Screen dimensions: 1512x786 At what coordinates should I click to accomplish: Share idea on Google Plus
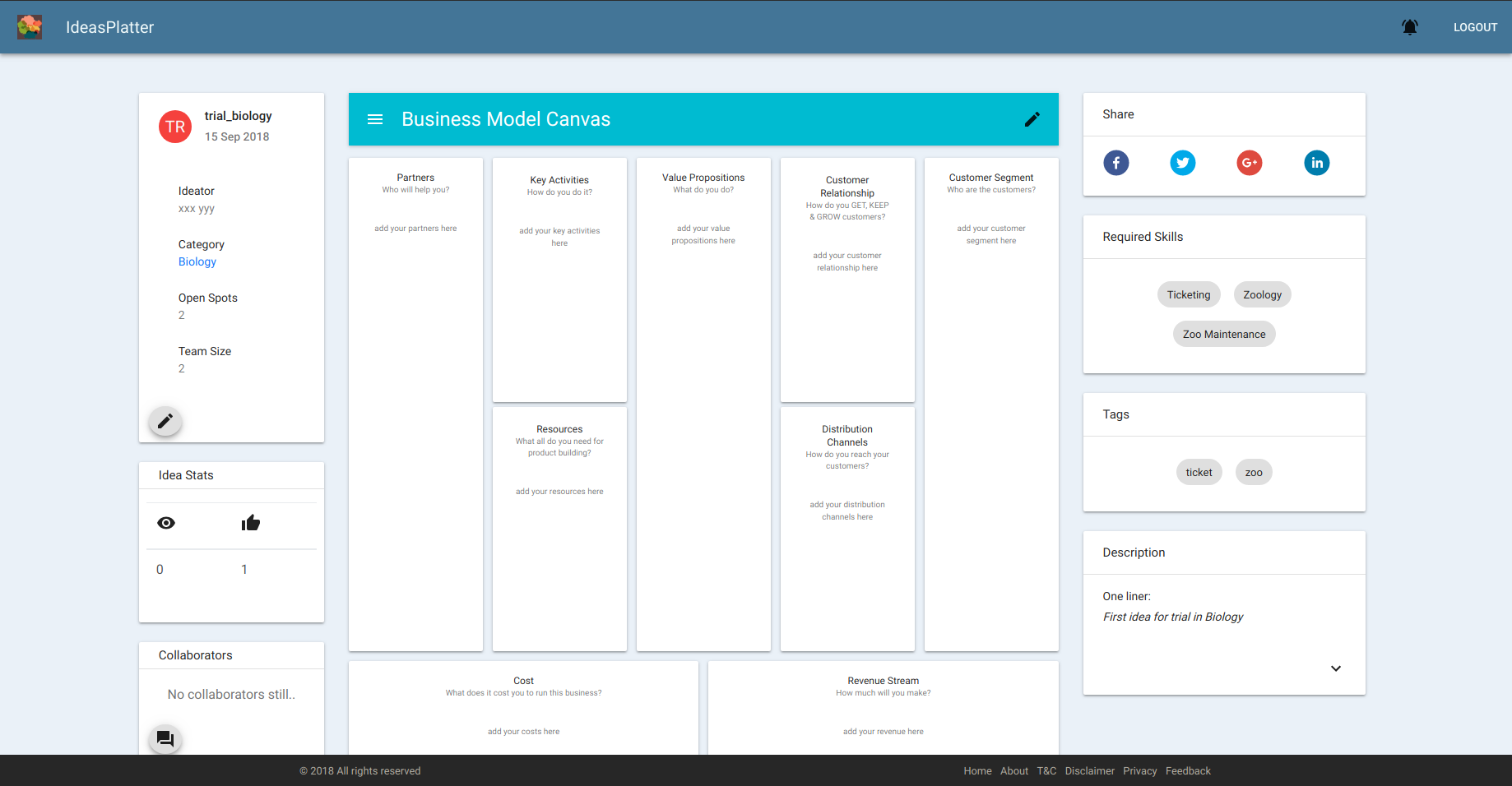click(1250, 163)
